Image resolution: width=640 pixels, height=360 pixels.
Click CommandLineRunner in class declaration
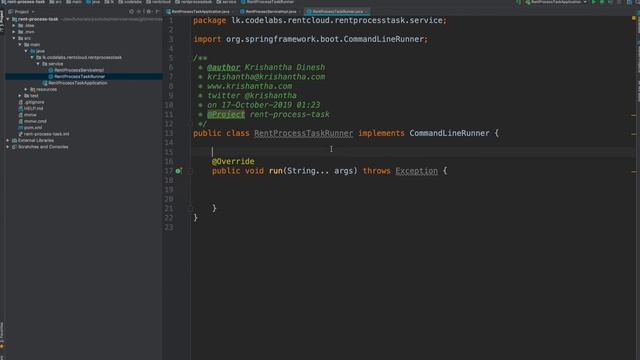click(449, 133)
